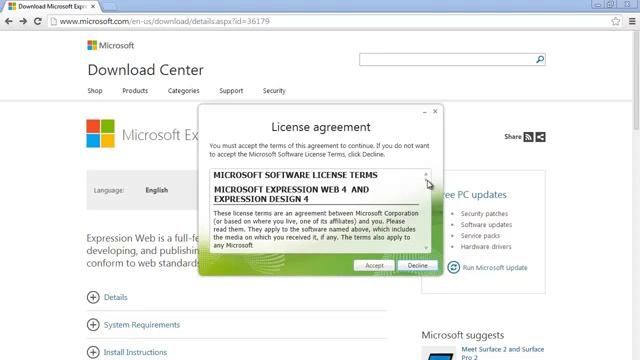This screenshot has height=360, width=640.
Task: Click the Microsoft logo in header
Action: click(x=111, y=45)
